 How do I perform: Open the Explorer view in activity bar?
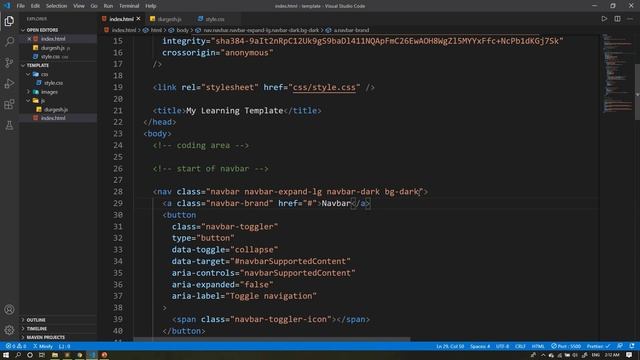[x=9, y=21]
